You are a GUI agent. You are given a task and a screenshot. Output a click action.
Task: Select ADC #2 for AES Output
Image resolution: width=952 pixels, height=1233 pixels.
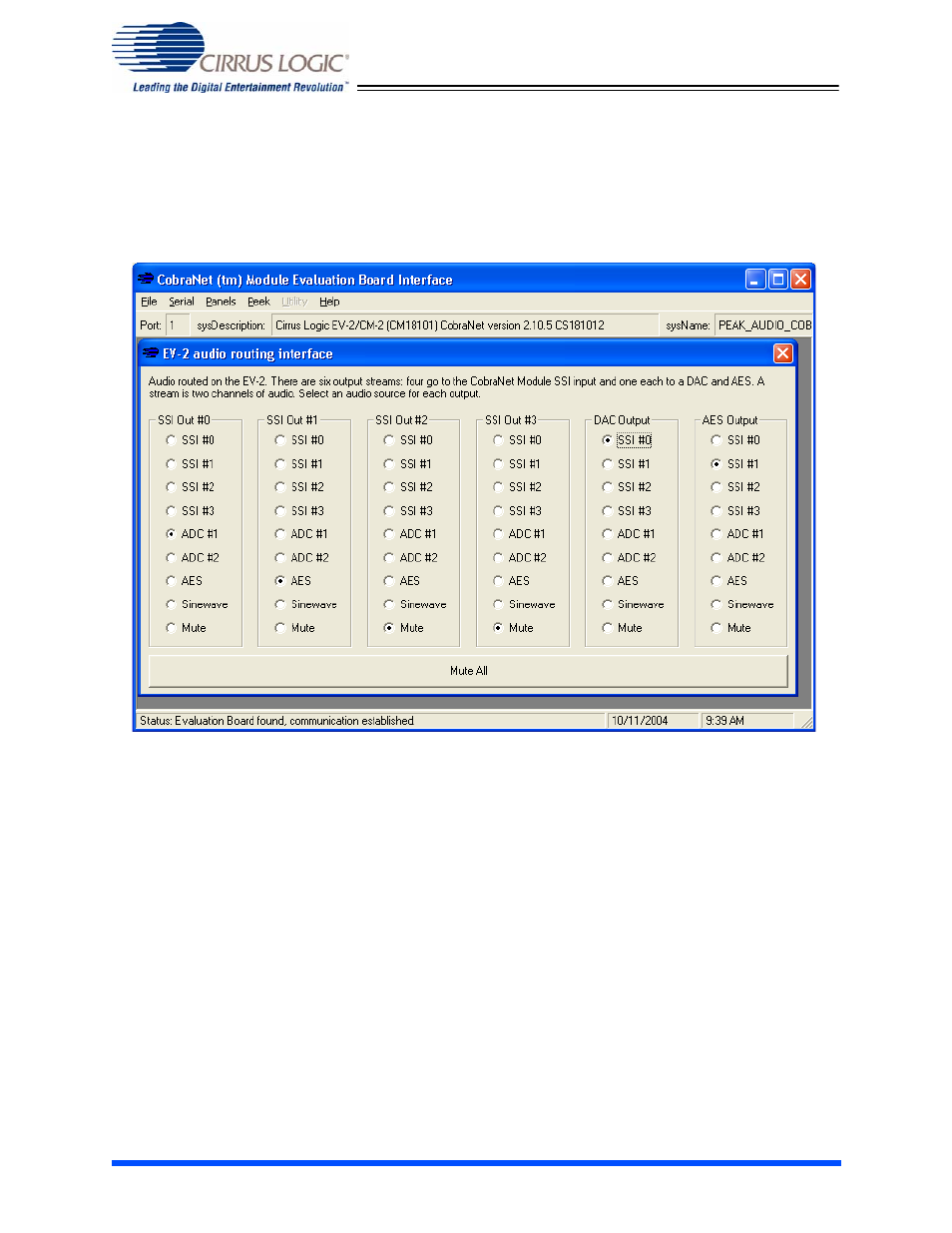coord(738,558)
